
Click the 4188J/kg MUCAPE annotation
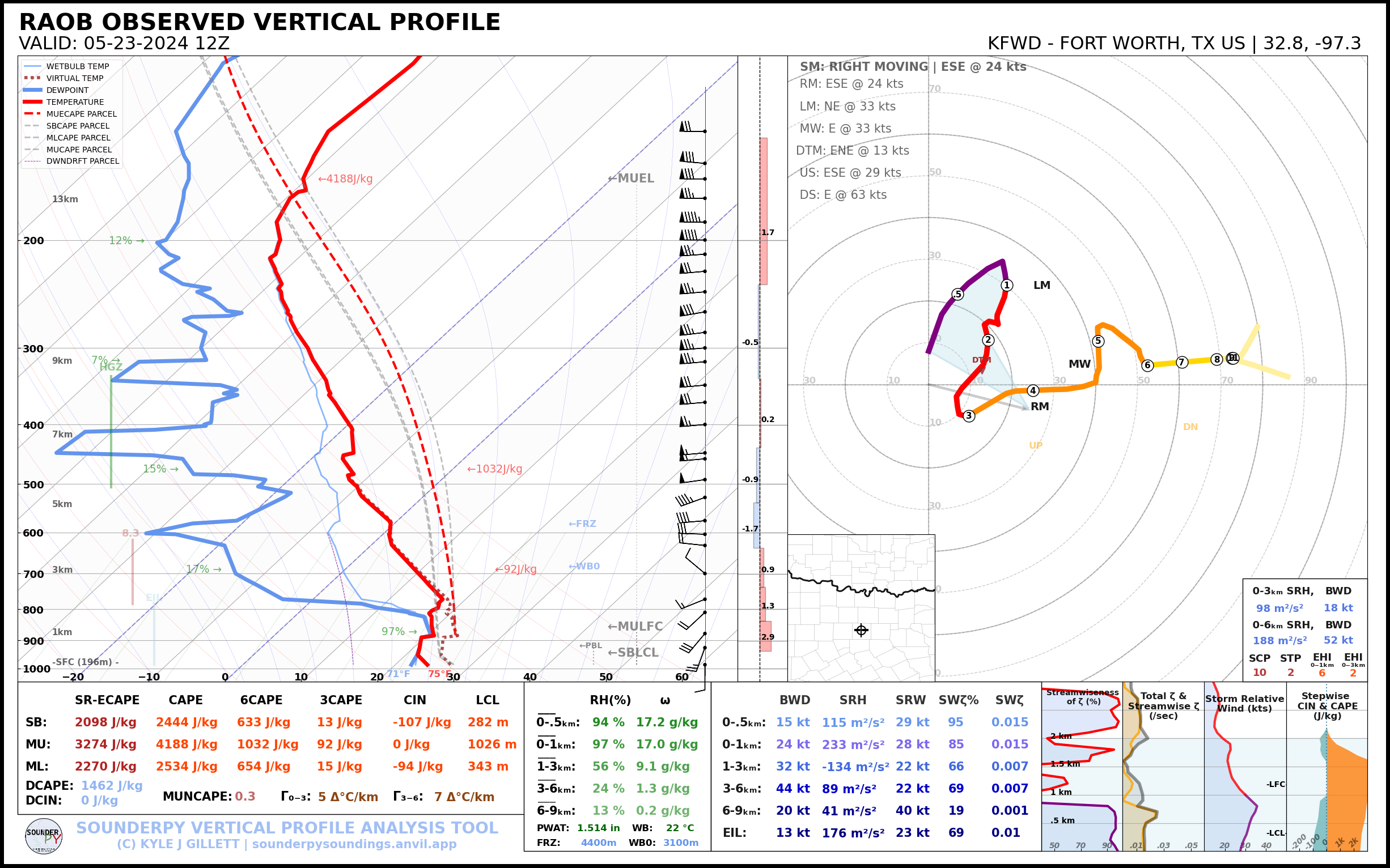345,178
